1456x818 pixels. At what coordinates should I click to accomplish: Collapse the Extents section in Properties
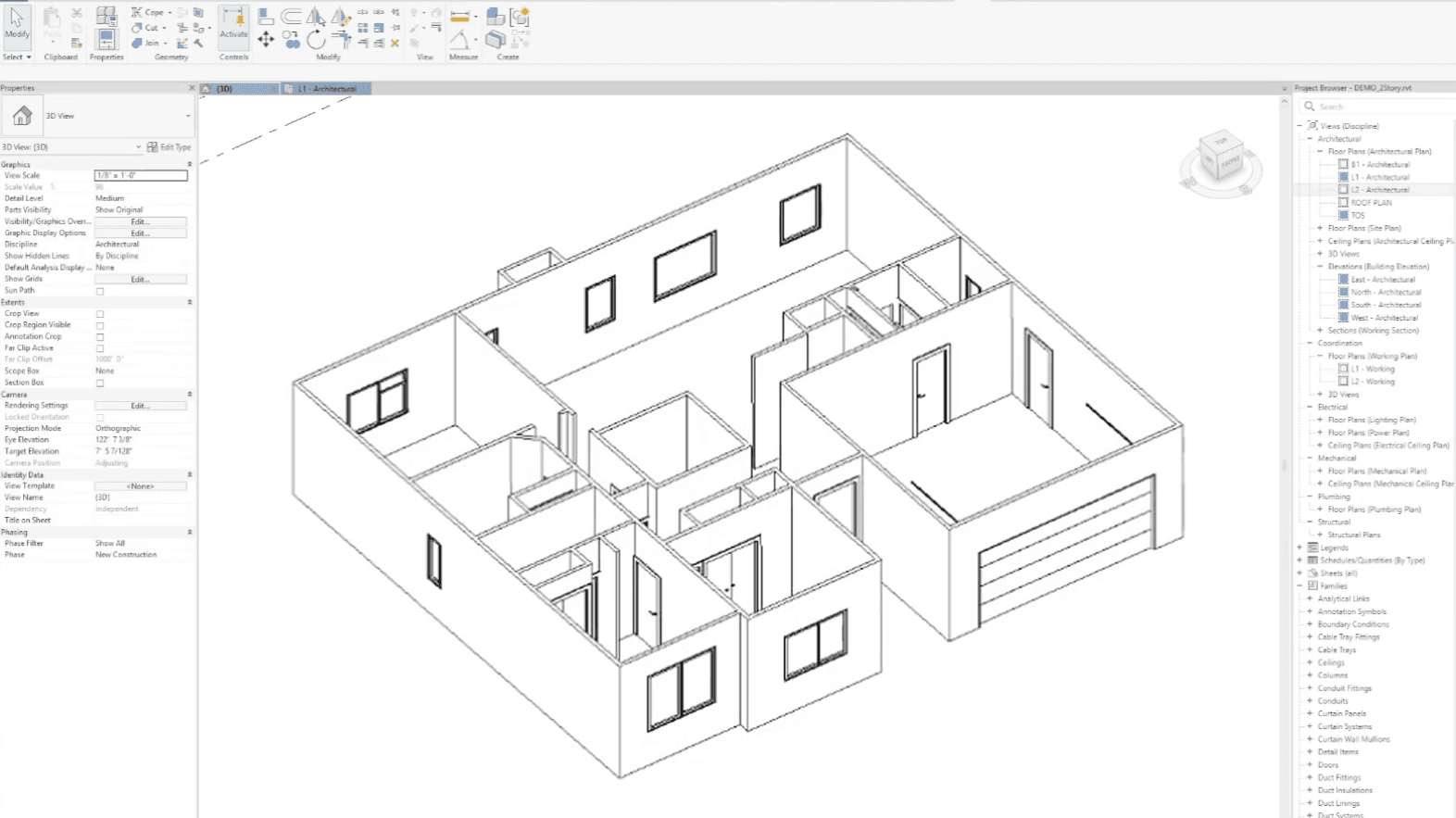190,302
